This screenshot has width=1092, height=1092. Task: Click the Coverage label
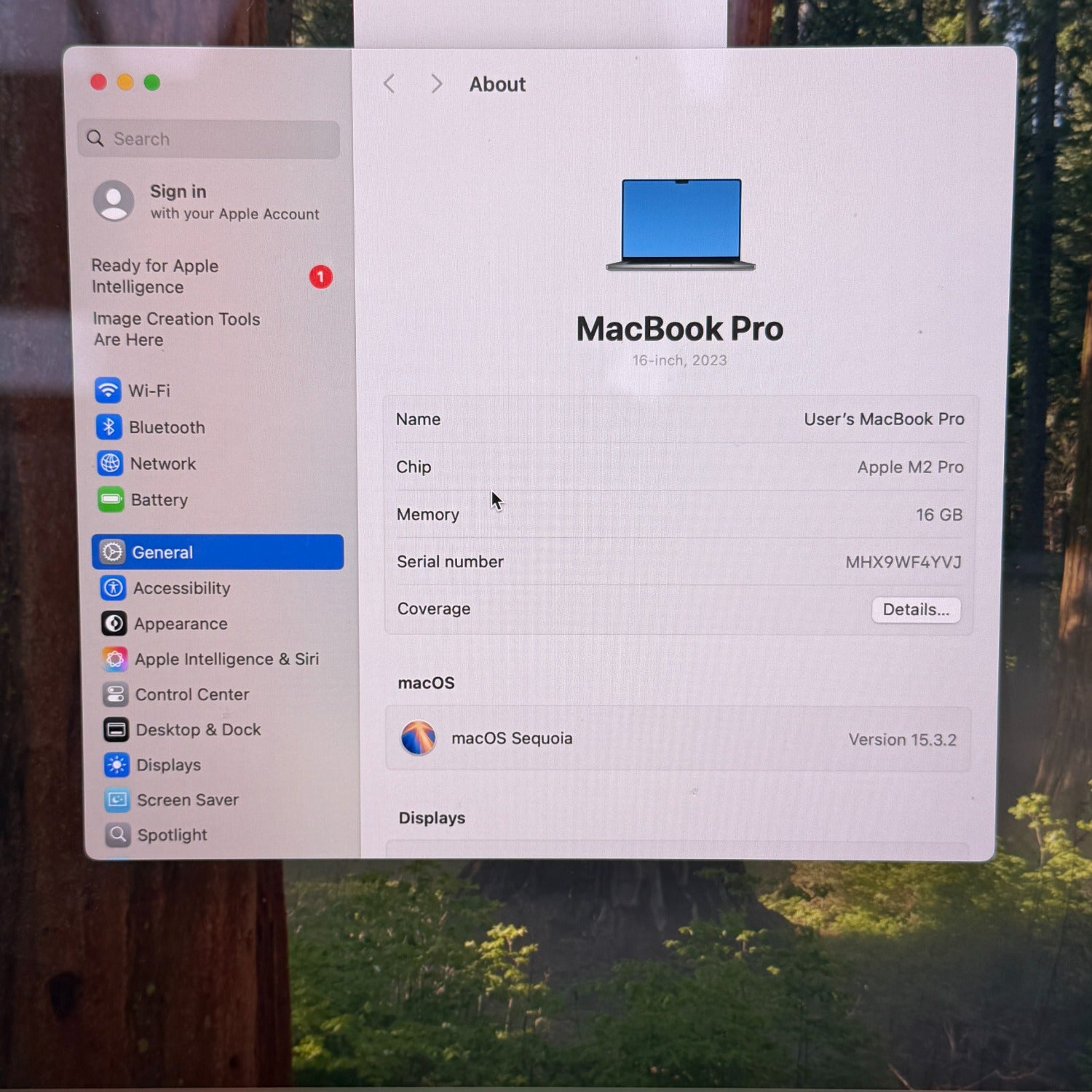434,609
